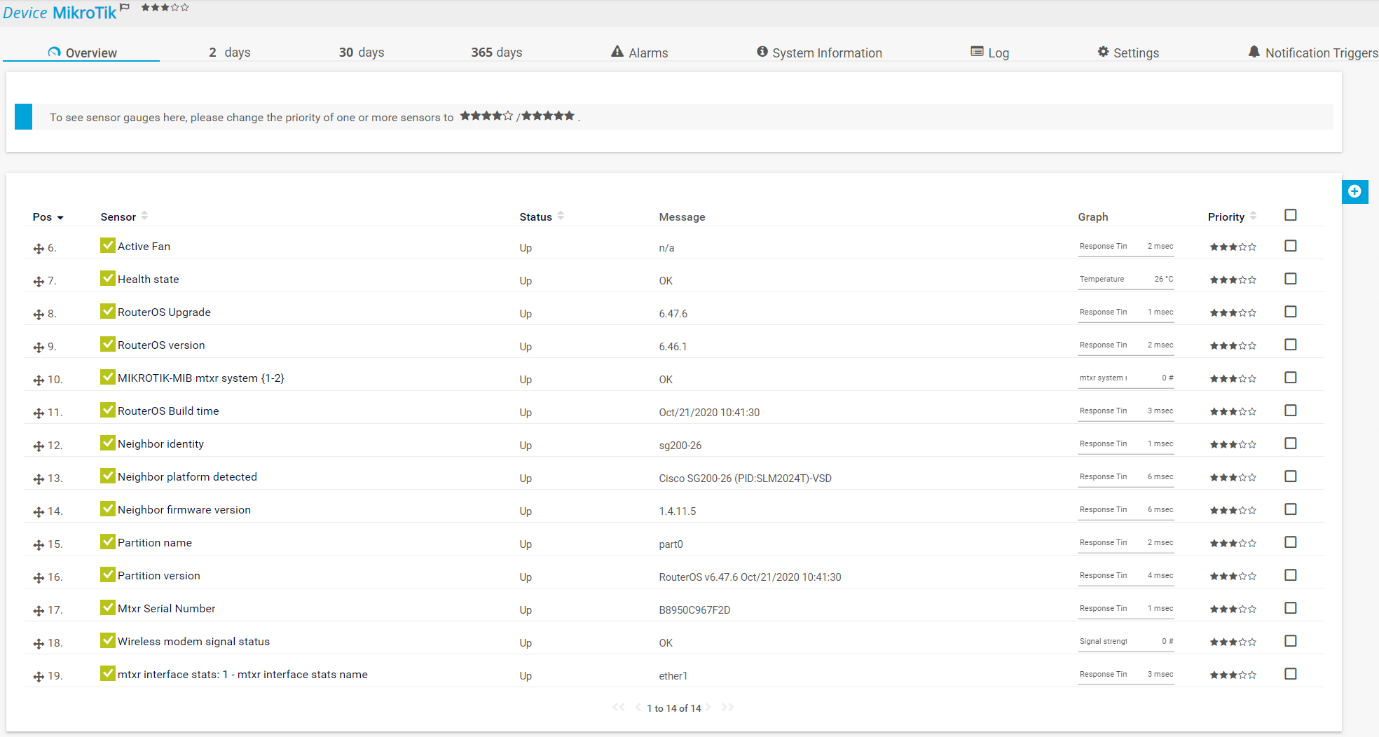Open Health state temperature mini graph
This screenshot has height=737, width=1379.
click(x=1125, y=280)
